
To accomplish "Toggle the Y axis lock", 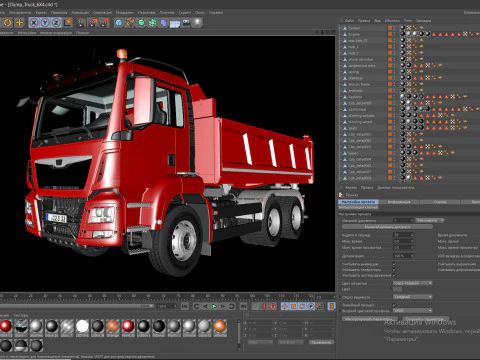I will click(45, 23).
